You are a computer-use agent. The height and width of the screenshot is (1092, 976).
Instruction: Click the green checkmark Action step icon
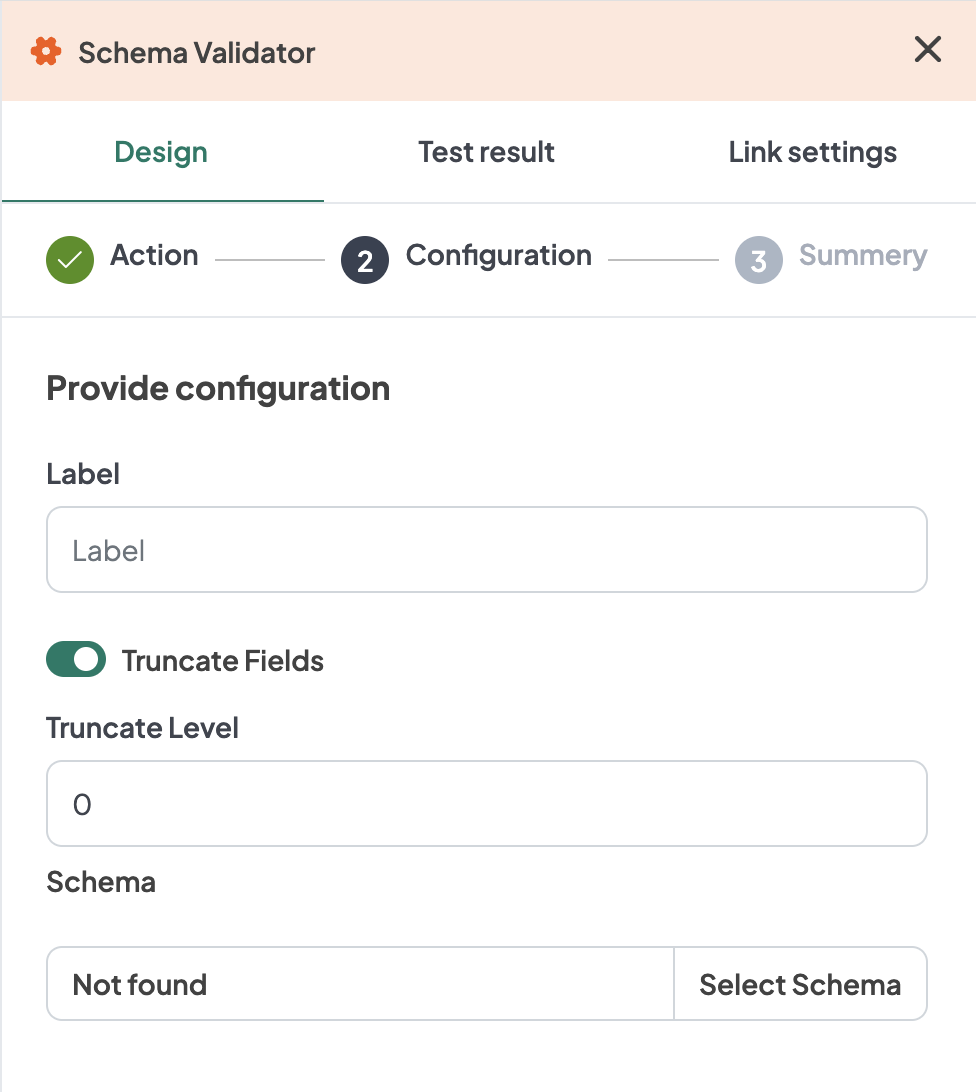tap(70, 260)
